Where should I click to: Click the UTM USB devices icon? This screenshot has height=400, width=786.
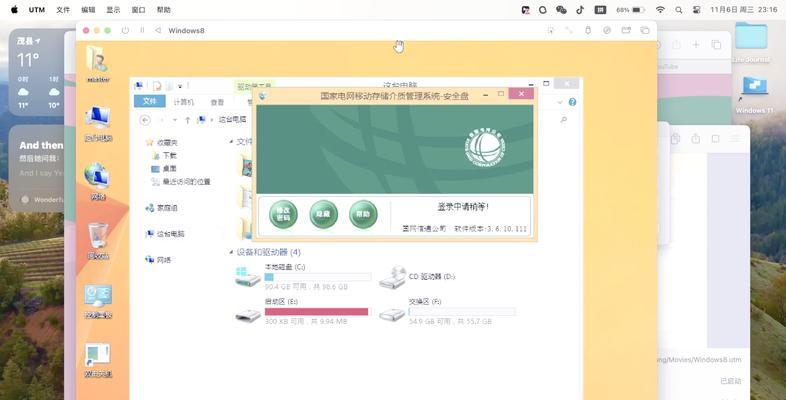click(x=588, y=31)
